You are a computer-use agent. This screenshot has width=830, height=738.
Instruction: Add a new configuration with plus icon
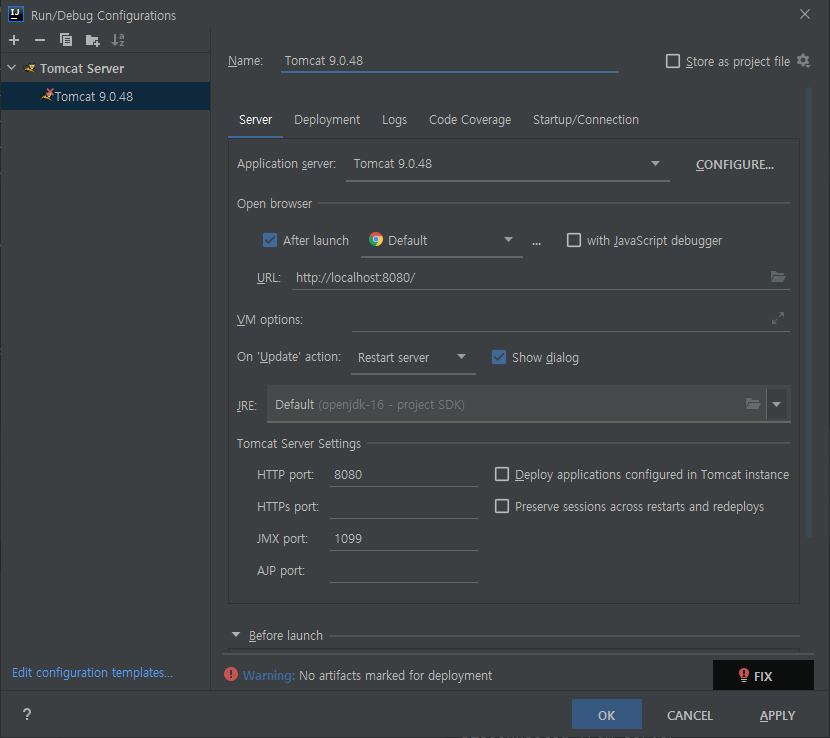coord(14,40)
